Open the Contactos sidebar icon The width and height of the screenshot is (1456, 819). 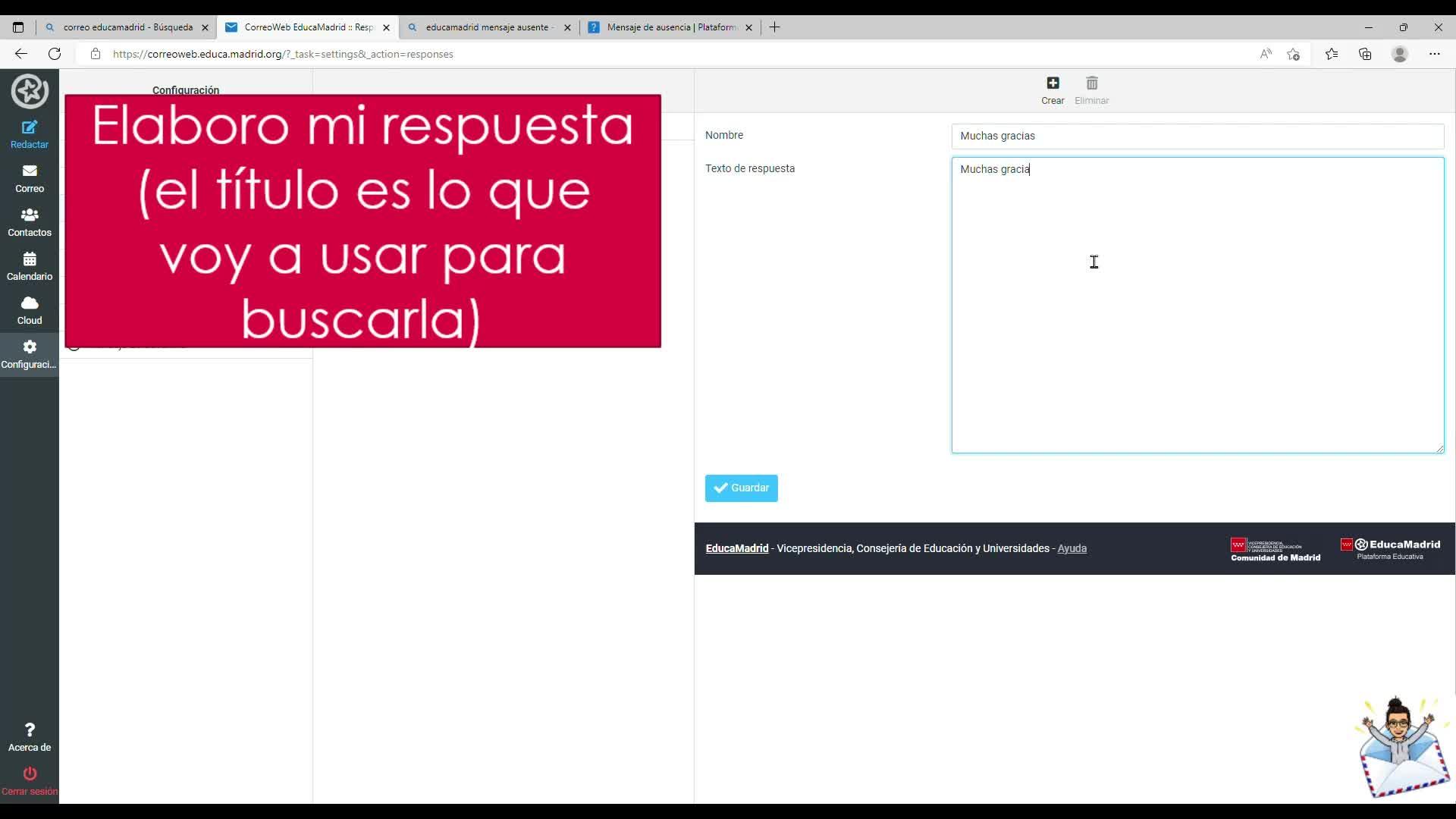click(x=30, y=222)
